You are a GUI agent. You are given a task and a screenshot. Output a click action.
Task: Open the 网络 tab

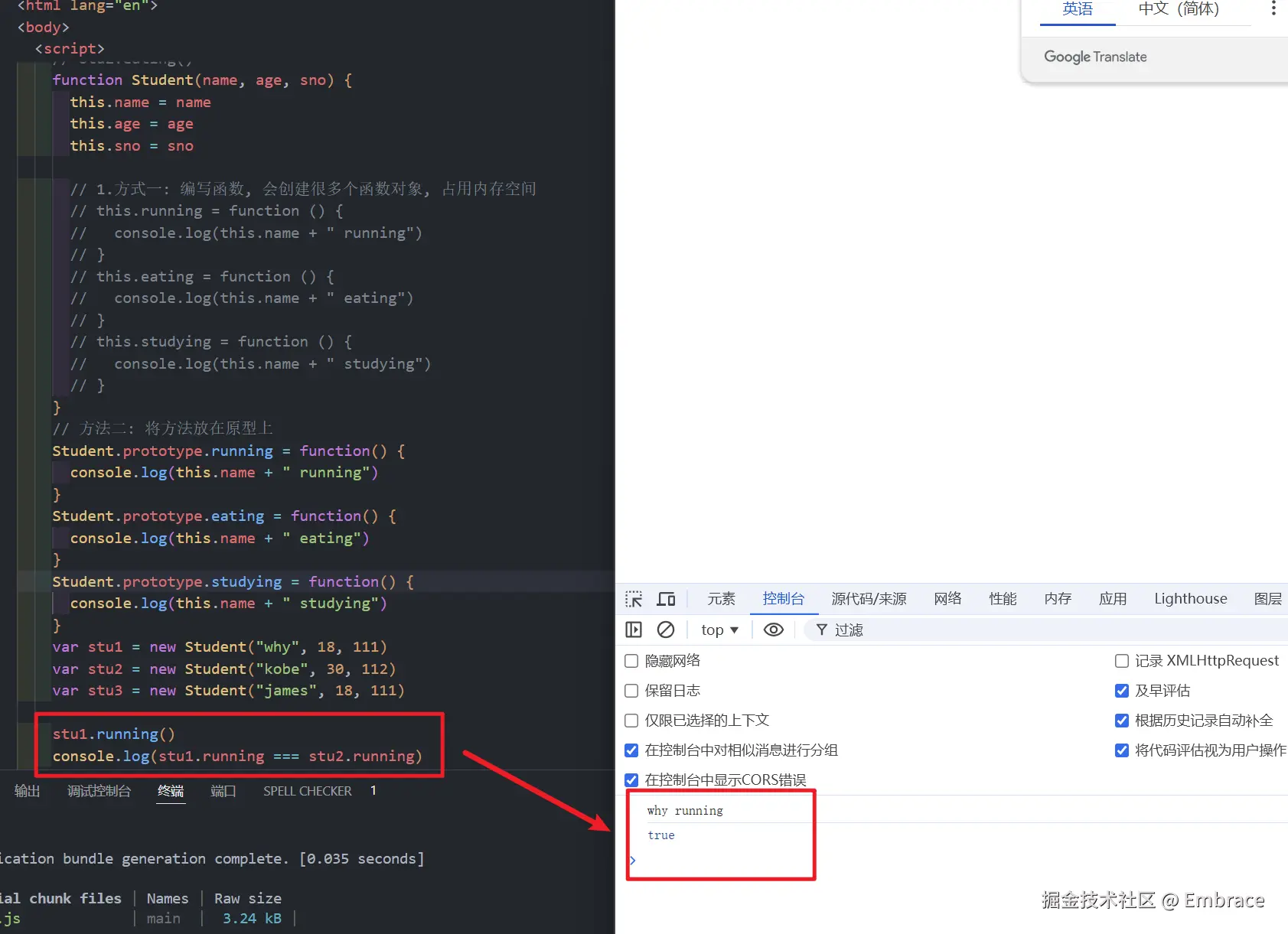point(947,599)
